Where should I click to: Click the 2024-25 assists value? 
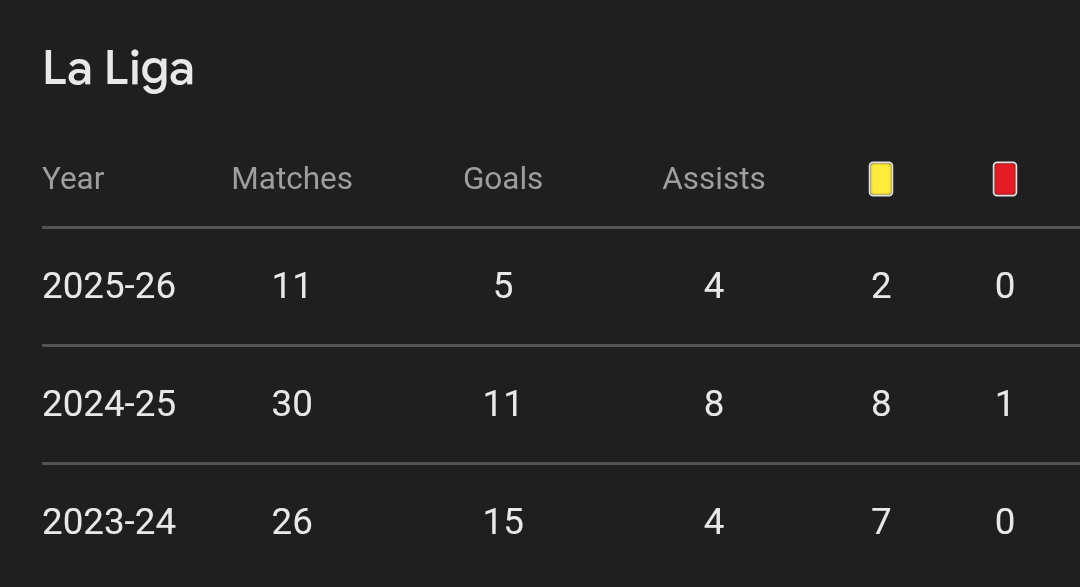(713, 404)
